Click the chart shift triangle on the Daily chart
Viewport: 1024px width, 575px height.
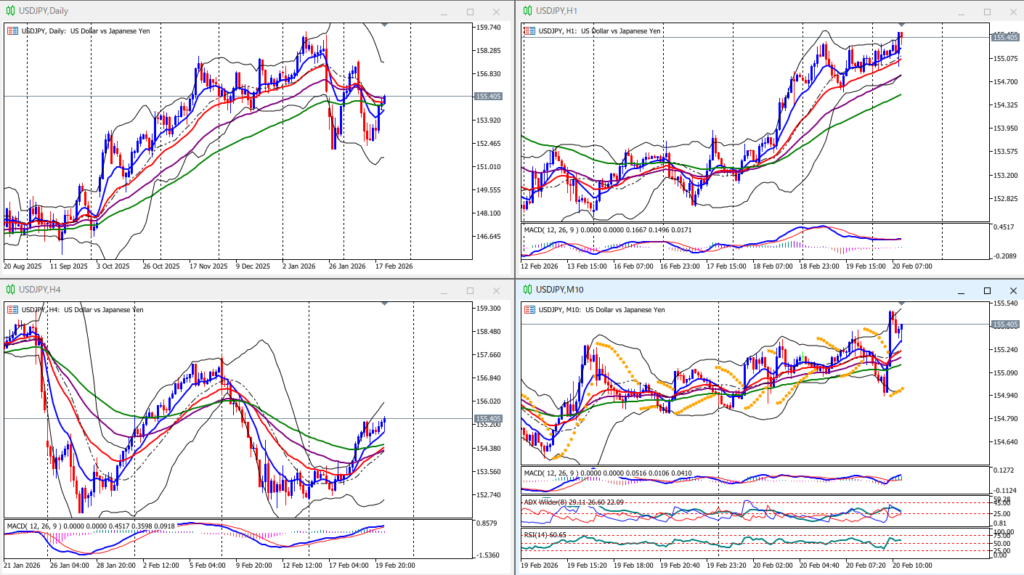click(x=386, y=23)
